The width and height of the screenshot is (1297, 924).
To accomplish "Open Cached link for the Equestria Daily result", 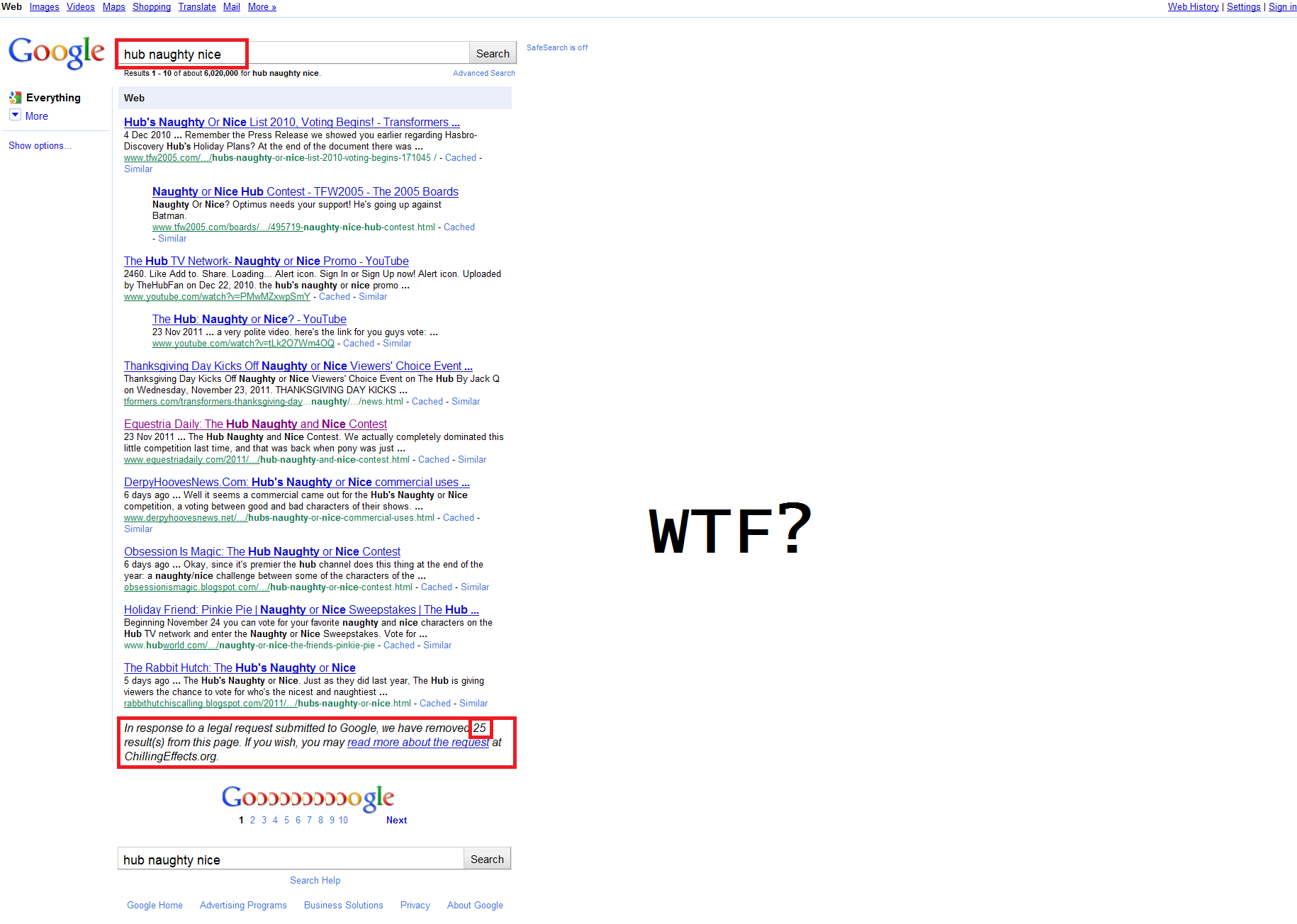I will coord(434,460).
